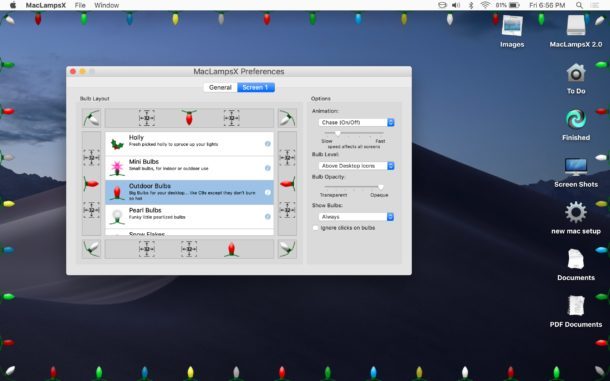The width and height of the screenshot is (610, 381).
Task: Click the Holly leaf thumbnail icon
Action: pos(117,144)
